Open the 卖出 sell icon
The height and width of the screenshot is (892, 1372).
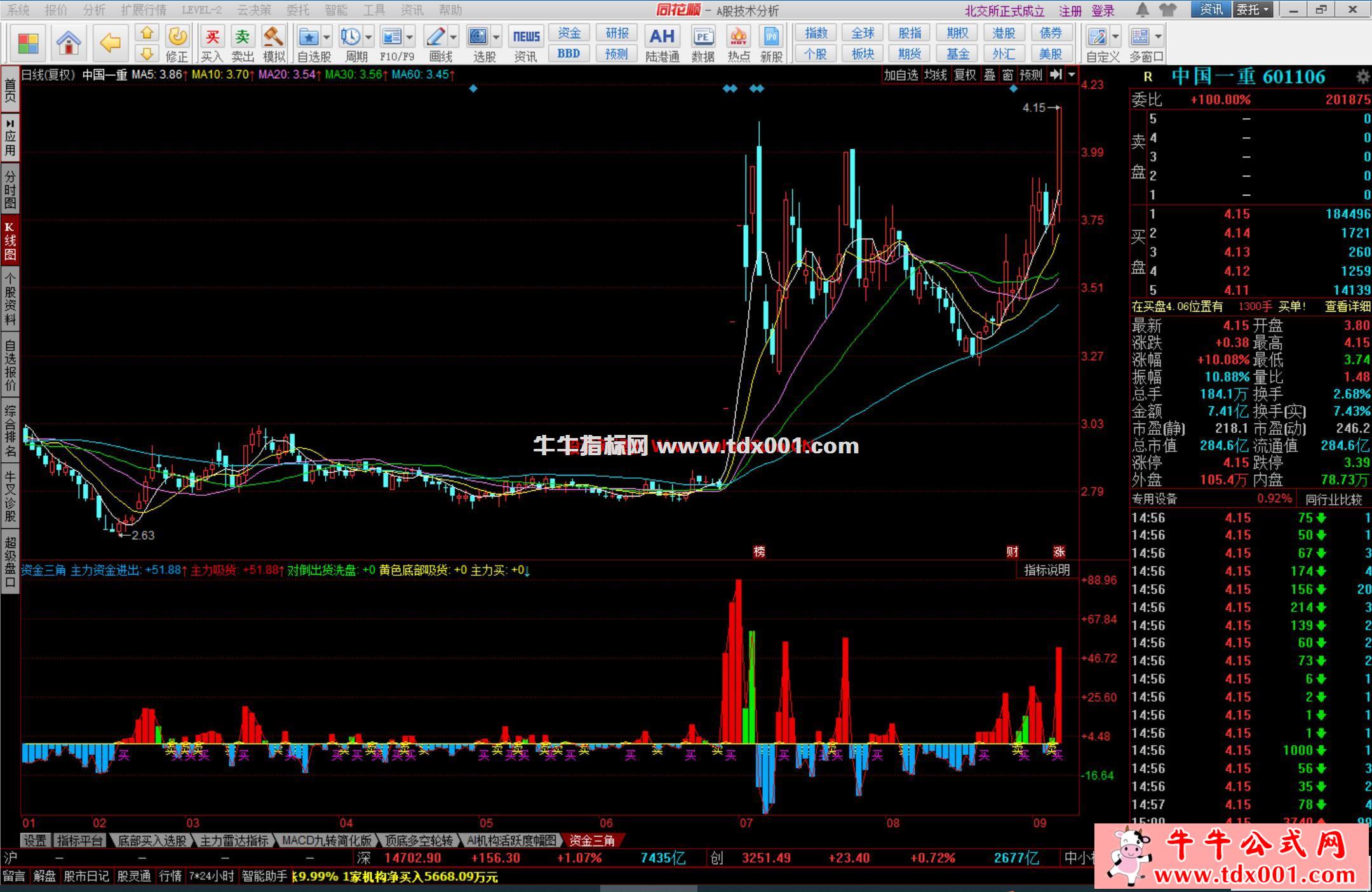pos(243,36)
